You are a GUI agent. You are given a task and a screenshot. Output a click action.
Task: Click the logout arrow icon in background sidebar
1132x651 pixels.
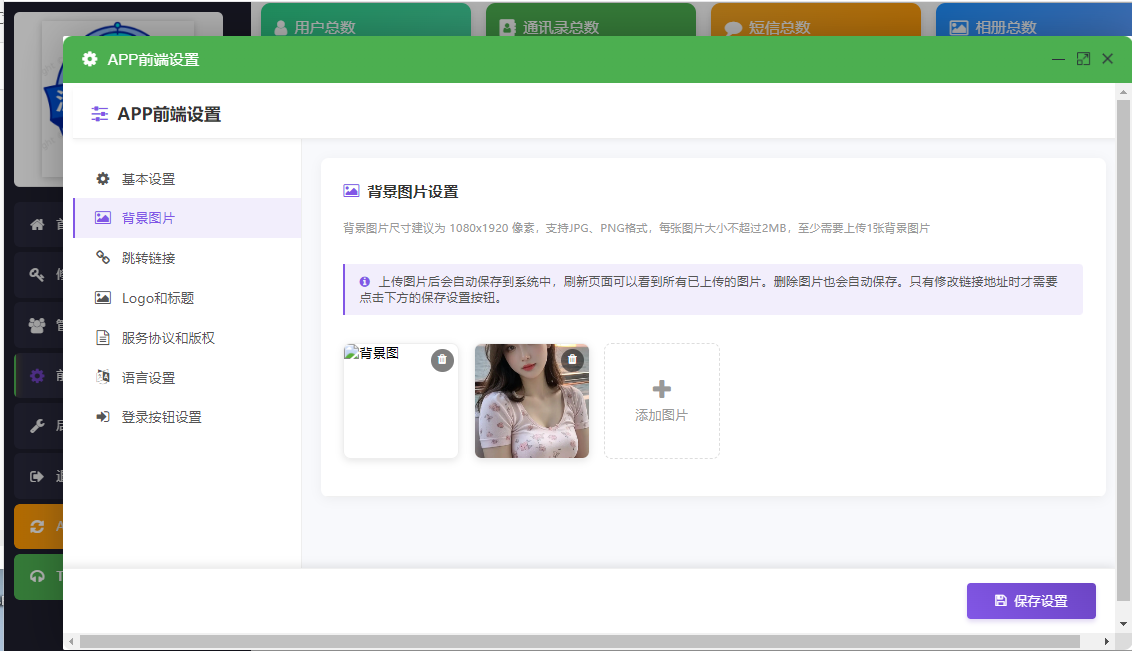(37, 476)
